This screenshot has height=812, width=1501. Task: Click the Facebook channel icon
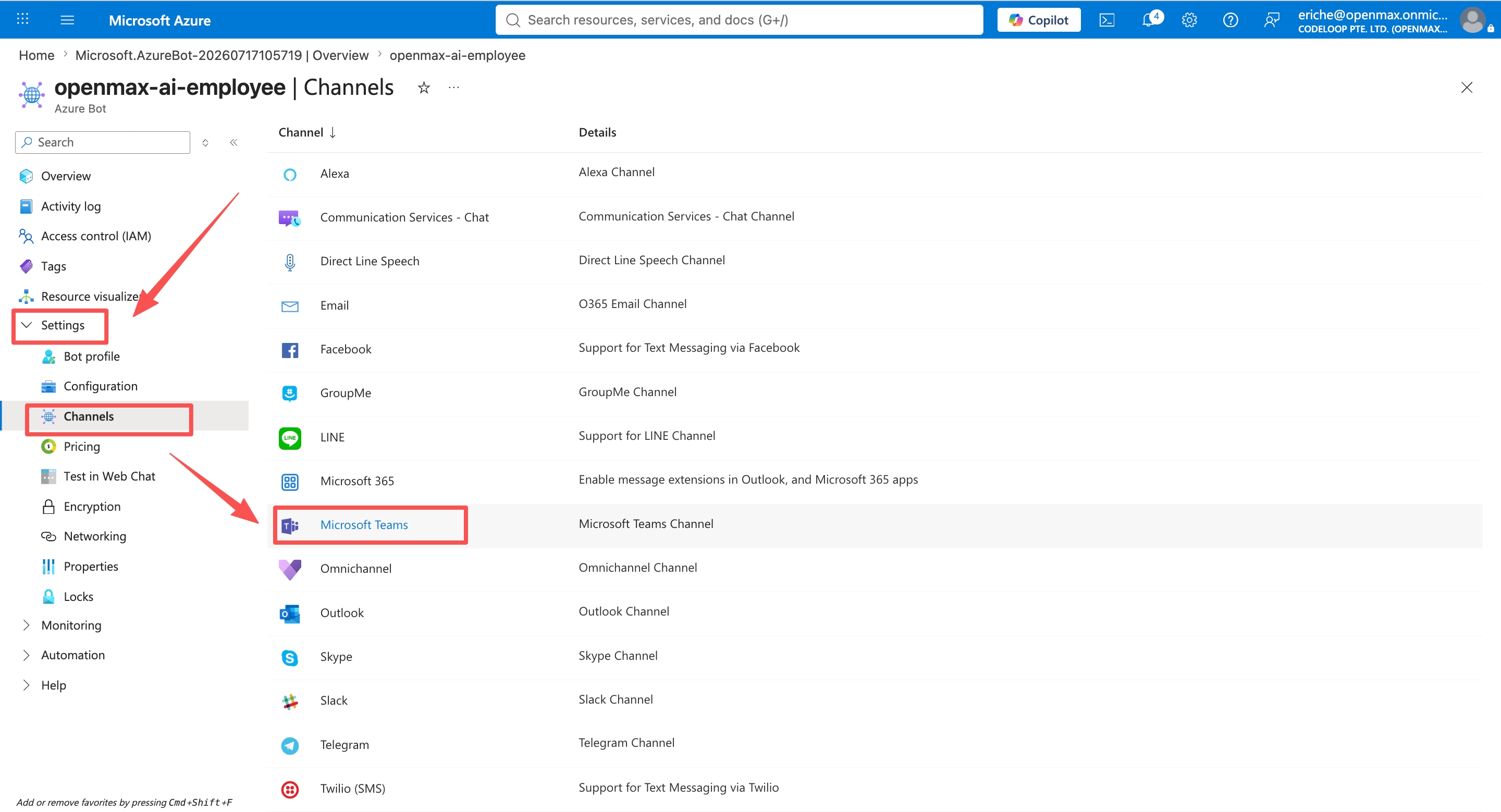pos(290,350)
